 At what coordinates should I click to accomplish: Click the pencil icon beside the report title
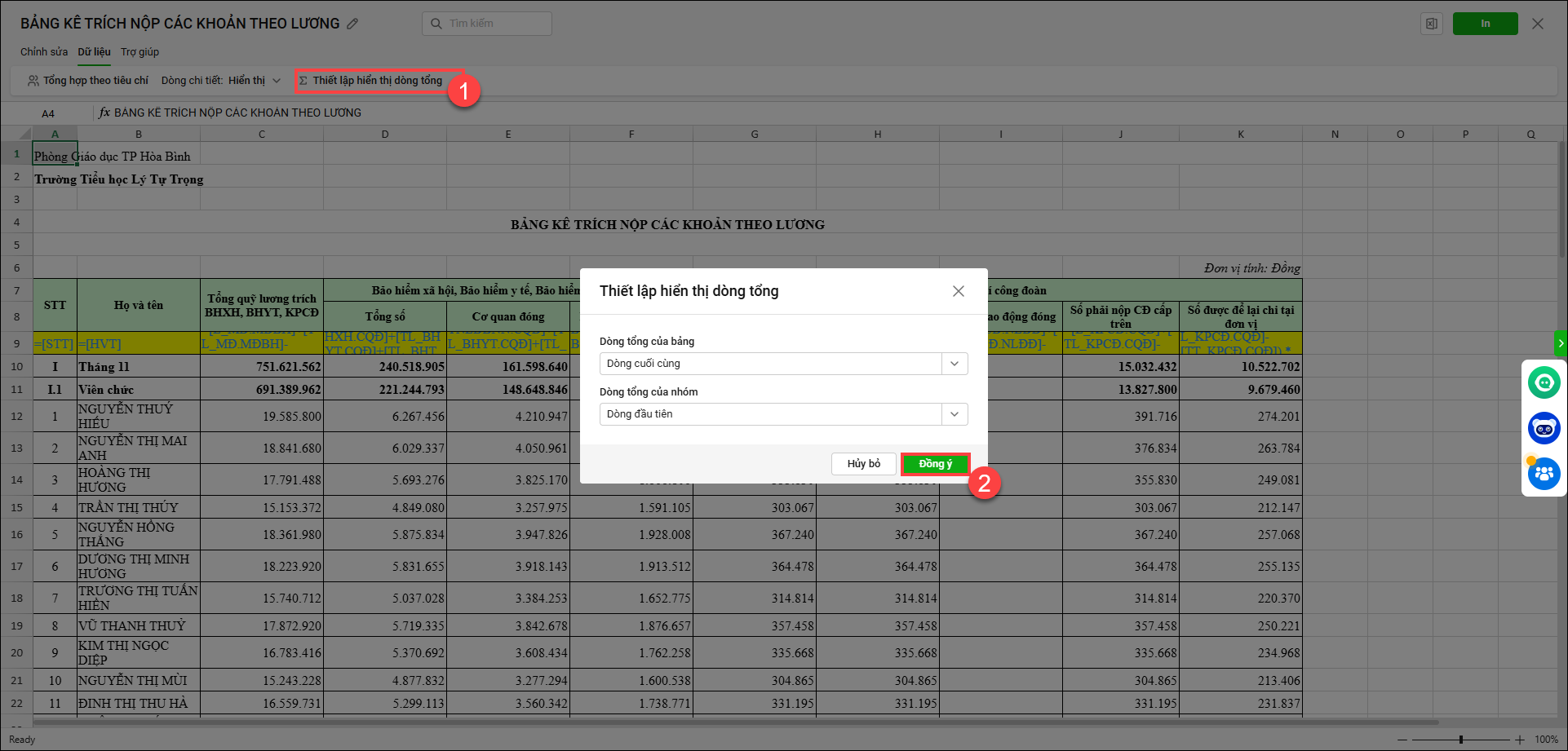point(352,24)
